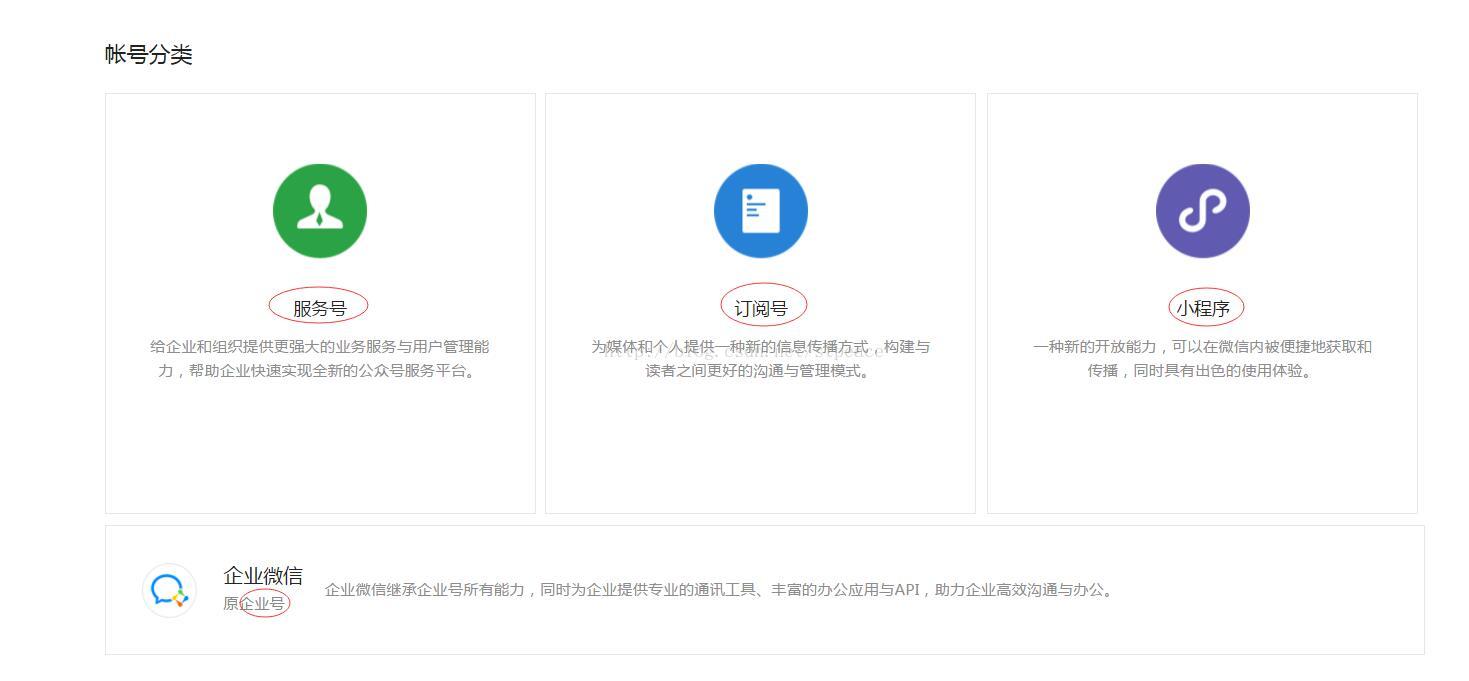The image size is (1469, 681).
Task: Click the 帐号分类 heading
Action: point(148,55)
